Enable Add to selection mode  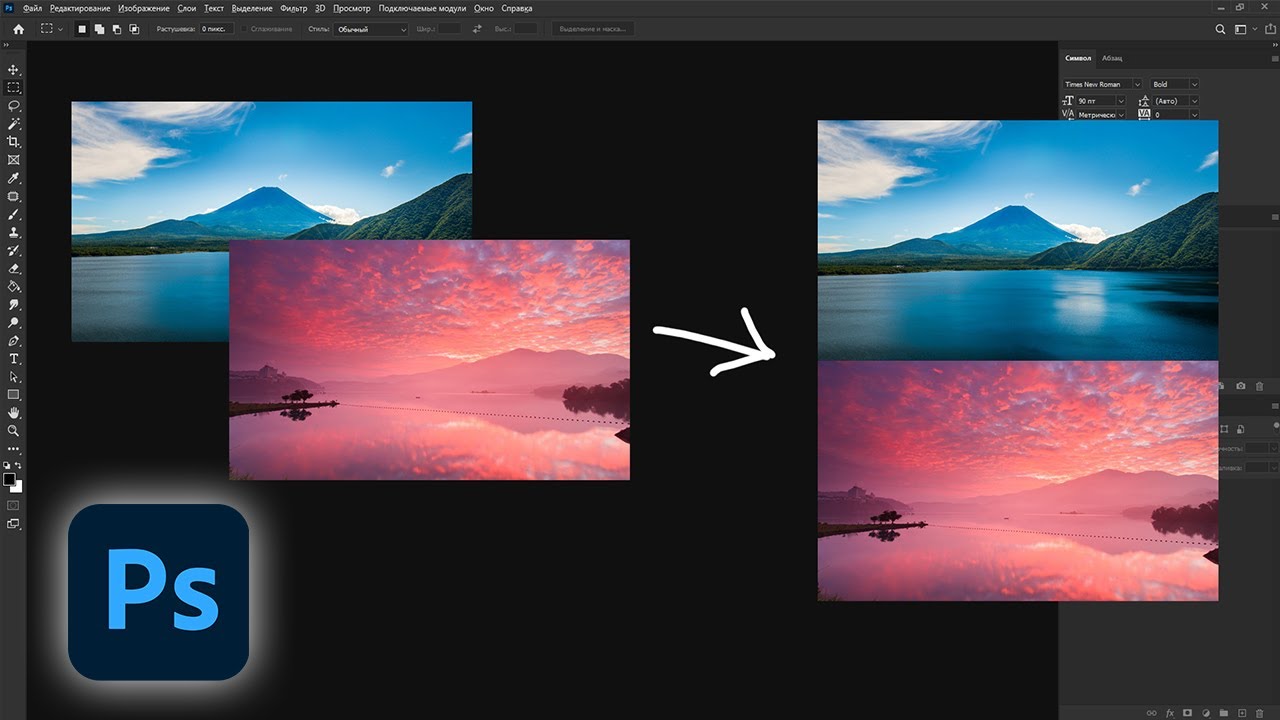(100, 29)
